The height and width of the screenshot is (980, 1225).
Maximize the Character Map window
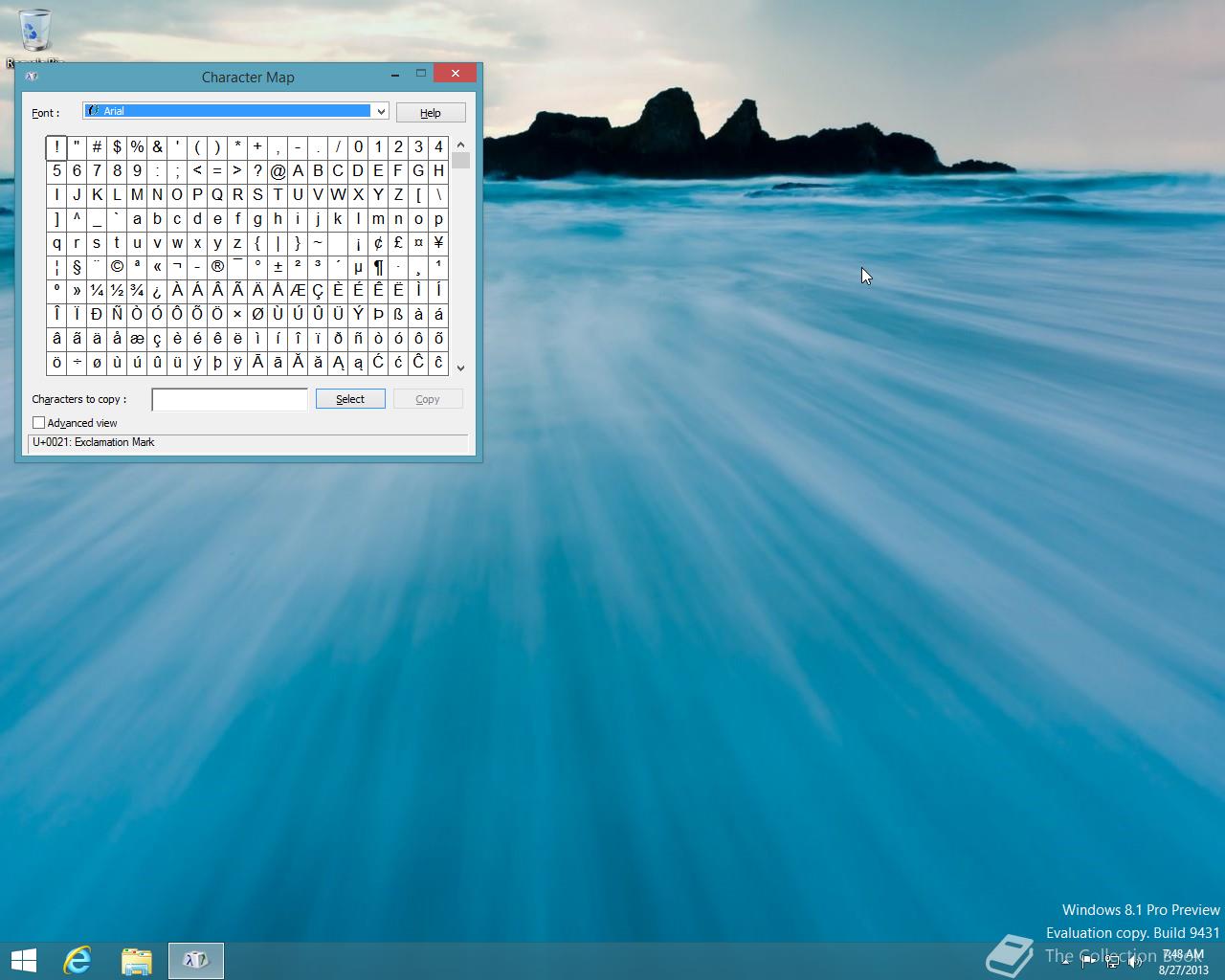pos(420,74)
